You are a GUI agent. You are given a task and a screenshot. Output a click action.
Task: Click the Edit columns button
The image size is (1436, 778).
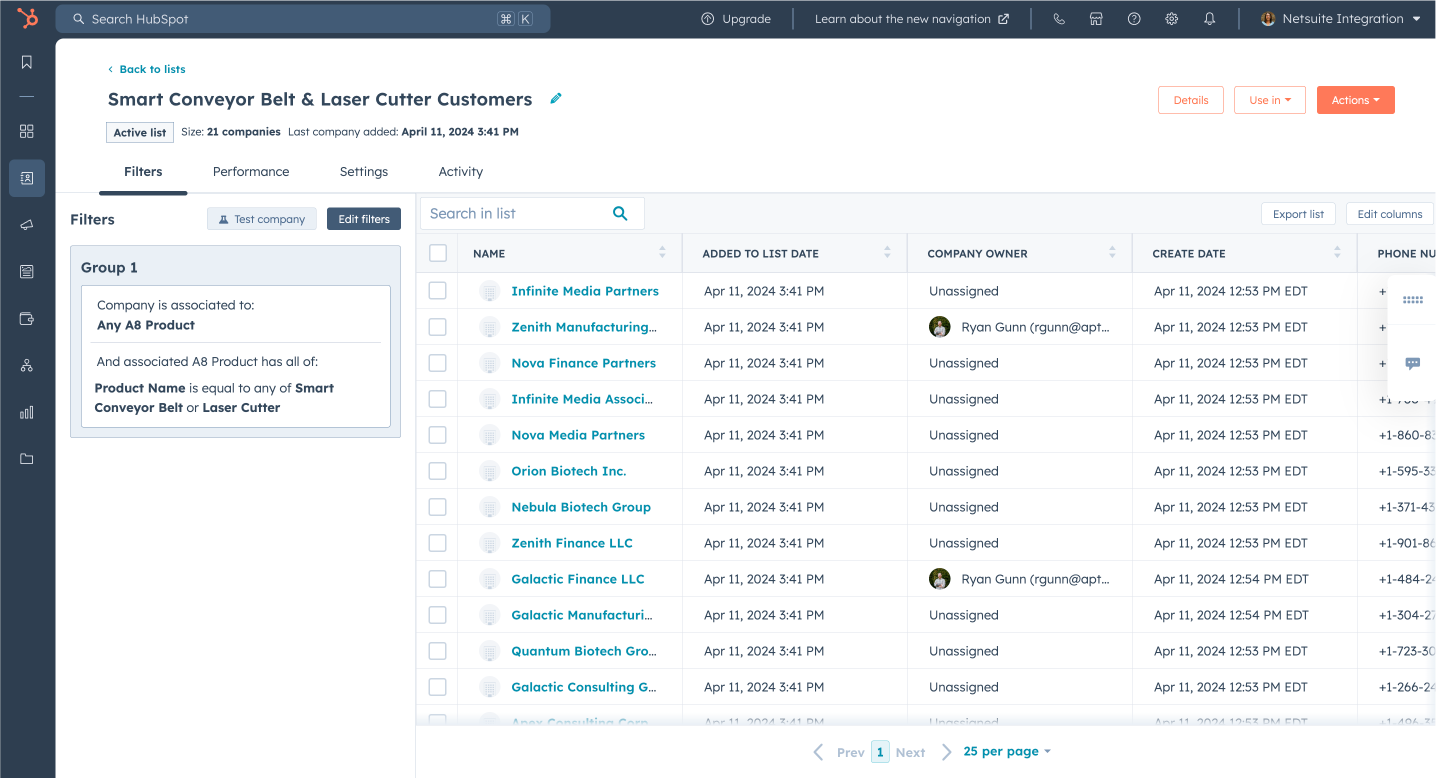pyautogui.click(x=1390, y=214)
